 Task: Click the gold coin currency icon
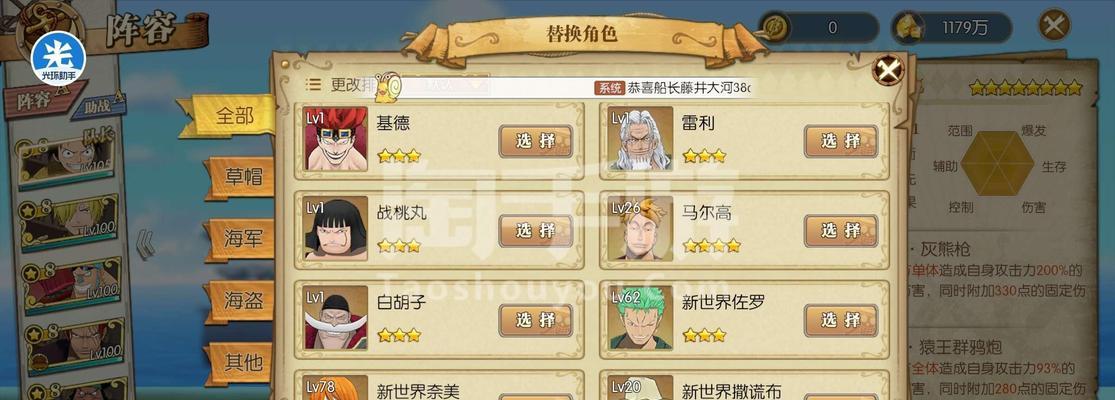click(x=773, y=28)
